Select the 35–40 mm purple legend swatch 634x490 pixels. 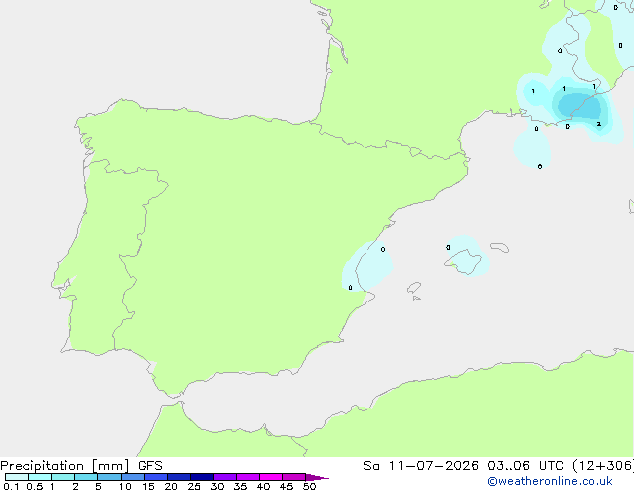pos(248,477)
